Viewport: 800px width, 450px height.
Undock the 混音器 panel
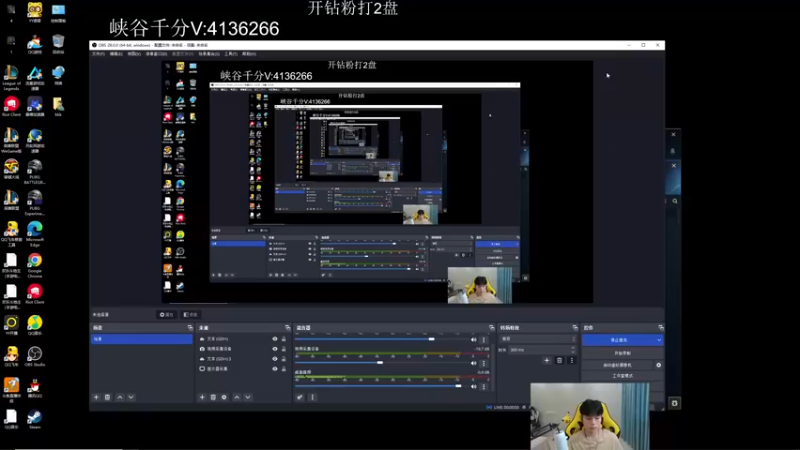tap(492, 328)
